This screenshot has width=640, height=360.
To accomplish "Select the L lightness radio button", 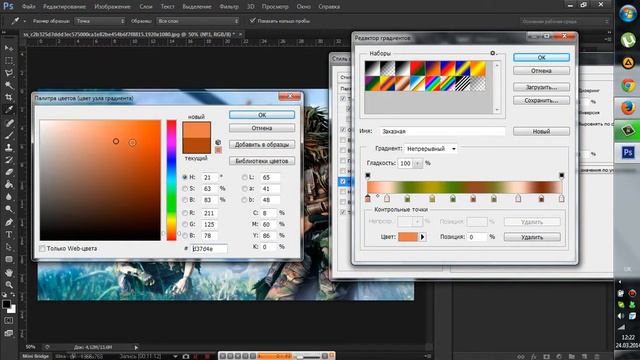I will [244, 177].
